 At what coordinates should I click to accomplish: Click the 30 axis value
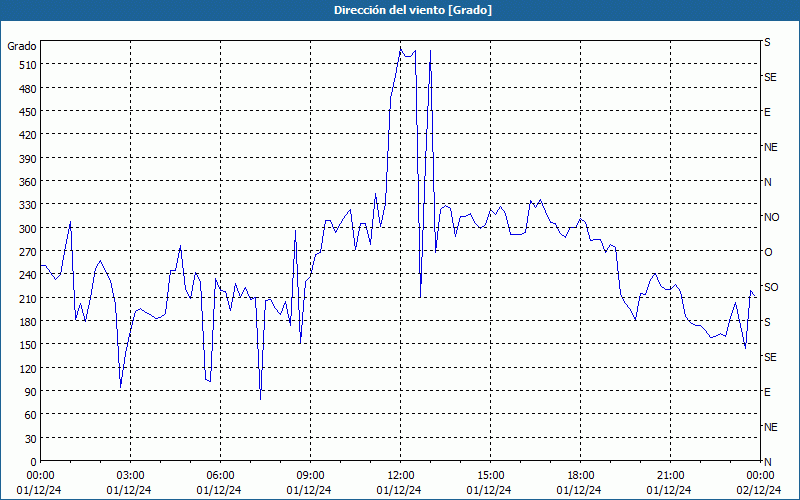pos(30,439)
